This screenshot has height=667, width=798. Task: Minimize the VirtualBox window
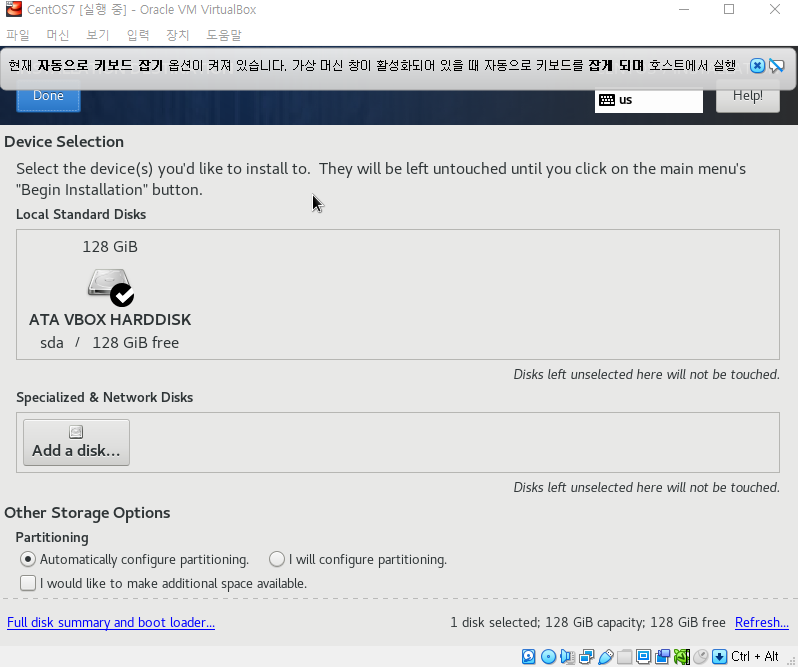(684, 9)
